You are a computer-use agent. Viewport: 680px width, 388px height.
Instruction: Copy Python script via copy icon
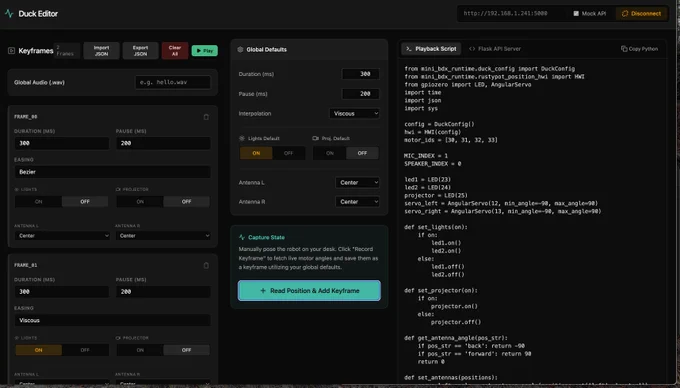624,49
